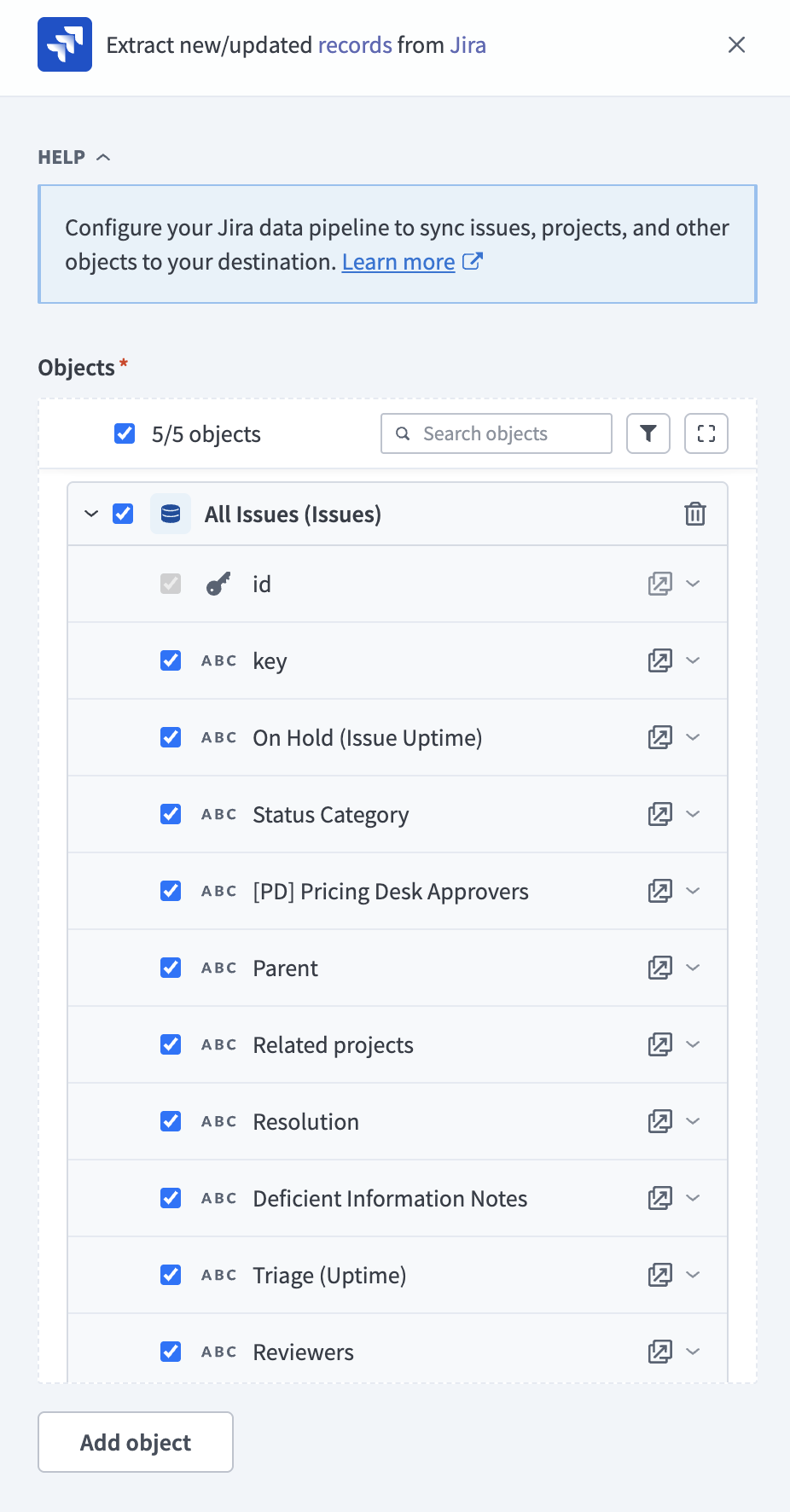Expand the id row chevron

click(x=693, y=584)
